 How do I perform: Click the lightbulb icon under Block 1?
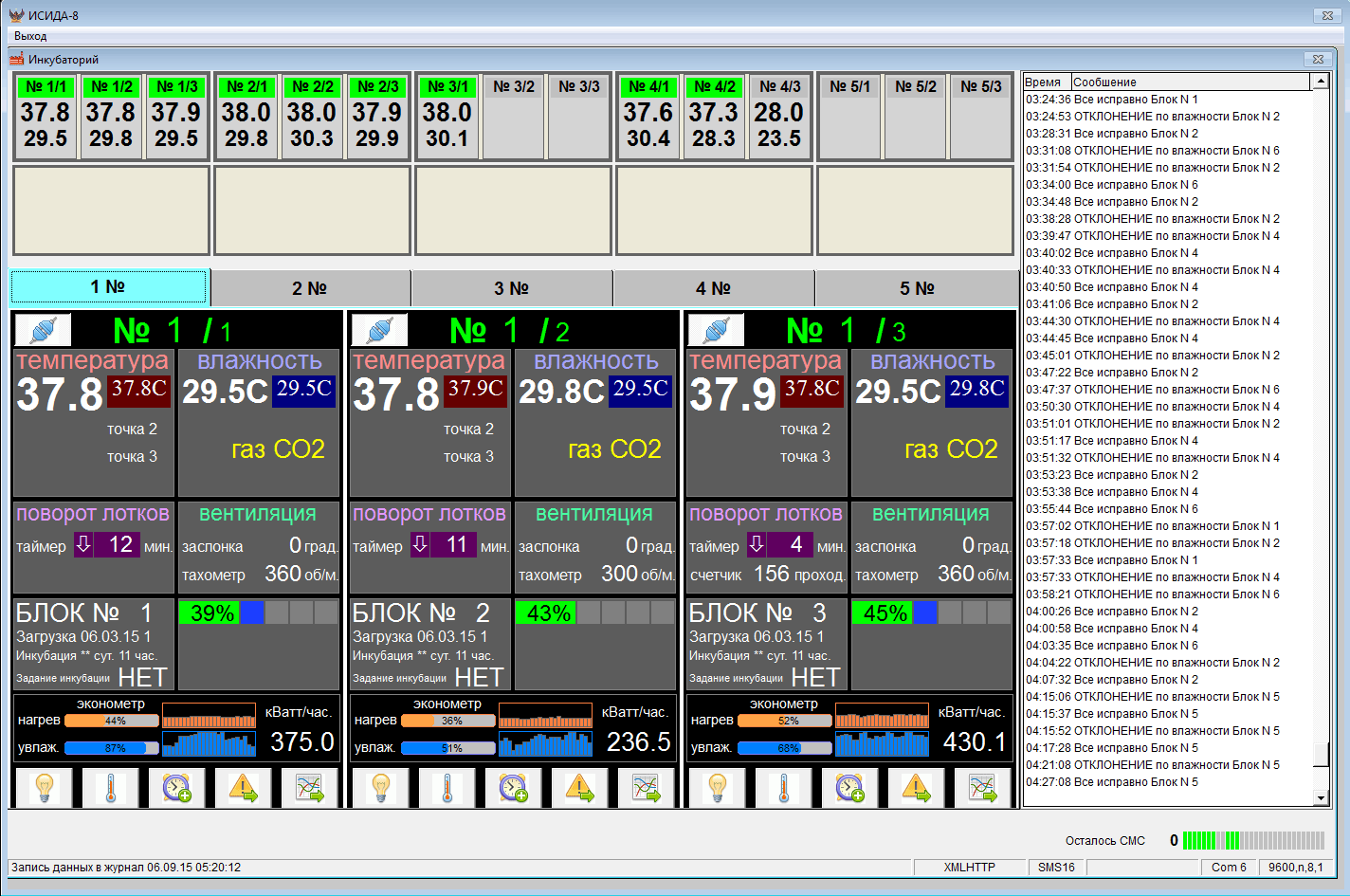[x=44, y=787]
